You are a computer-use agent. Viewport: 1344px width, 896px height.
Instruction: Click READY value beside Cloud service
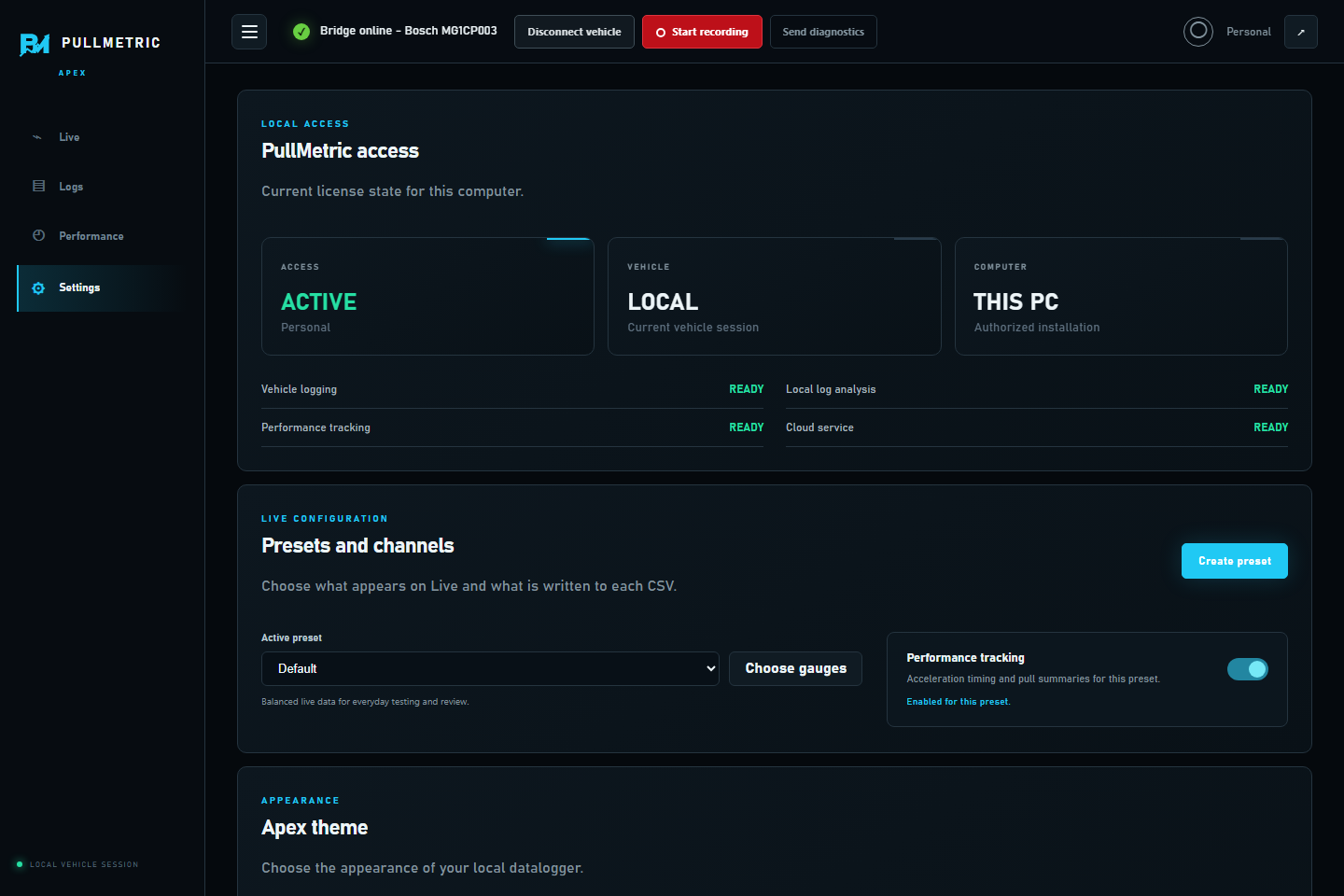1270,427
